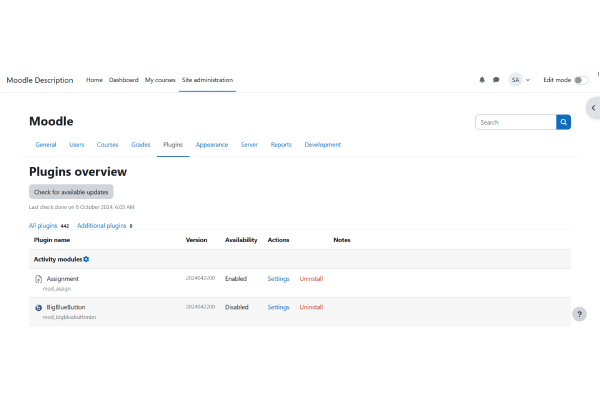
Task: Click the blue search magnifier button
Action: point(564,122)
